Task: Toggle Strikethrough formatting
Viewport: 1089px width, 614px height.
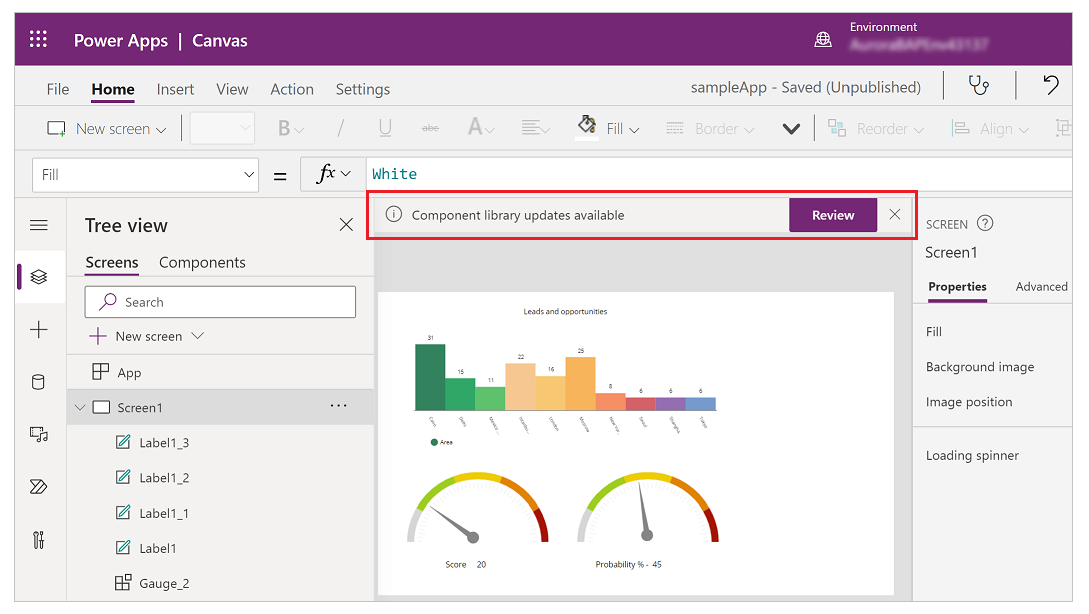Action: (x=431, y=128)
